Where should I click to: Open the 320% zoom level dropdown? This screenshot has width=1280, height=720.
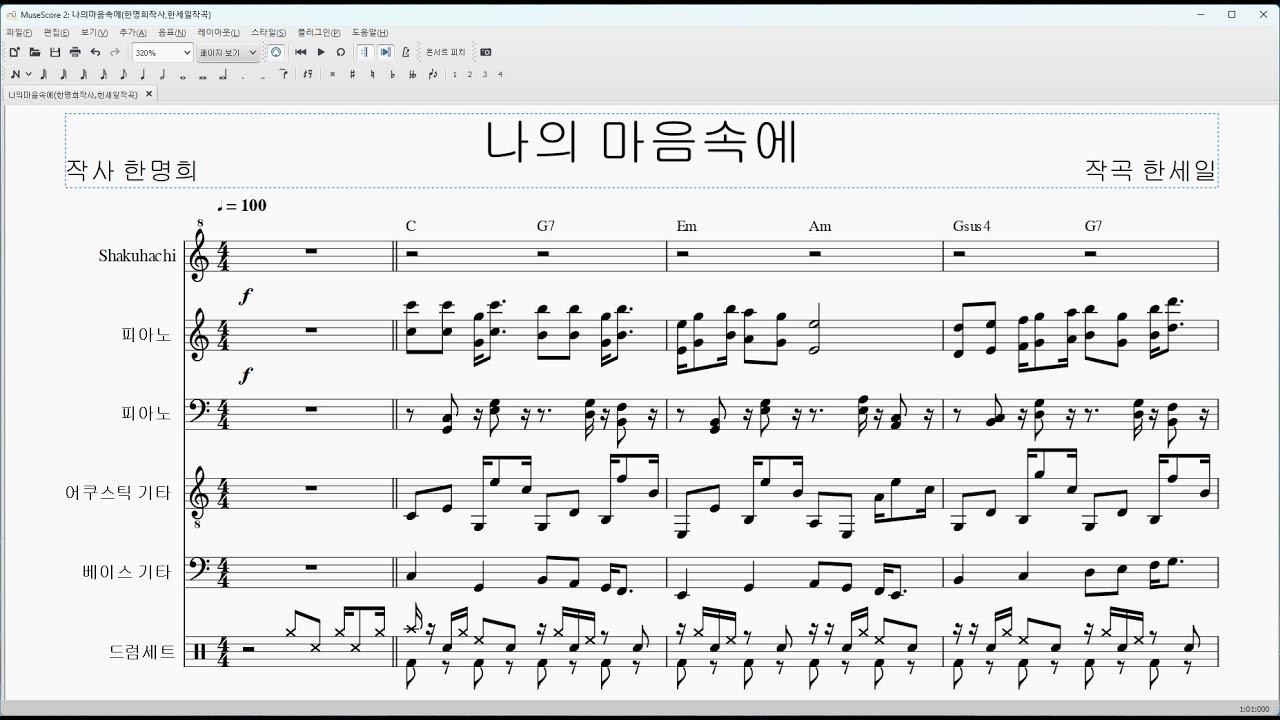162,52
